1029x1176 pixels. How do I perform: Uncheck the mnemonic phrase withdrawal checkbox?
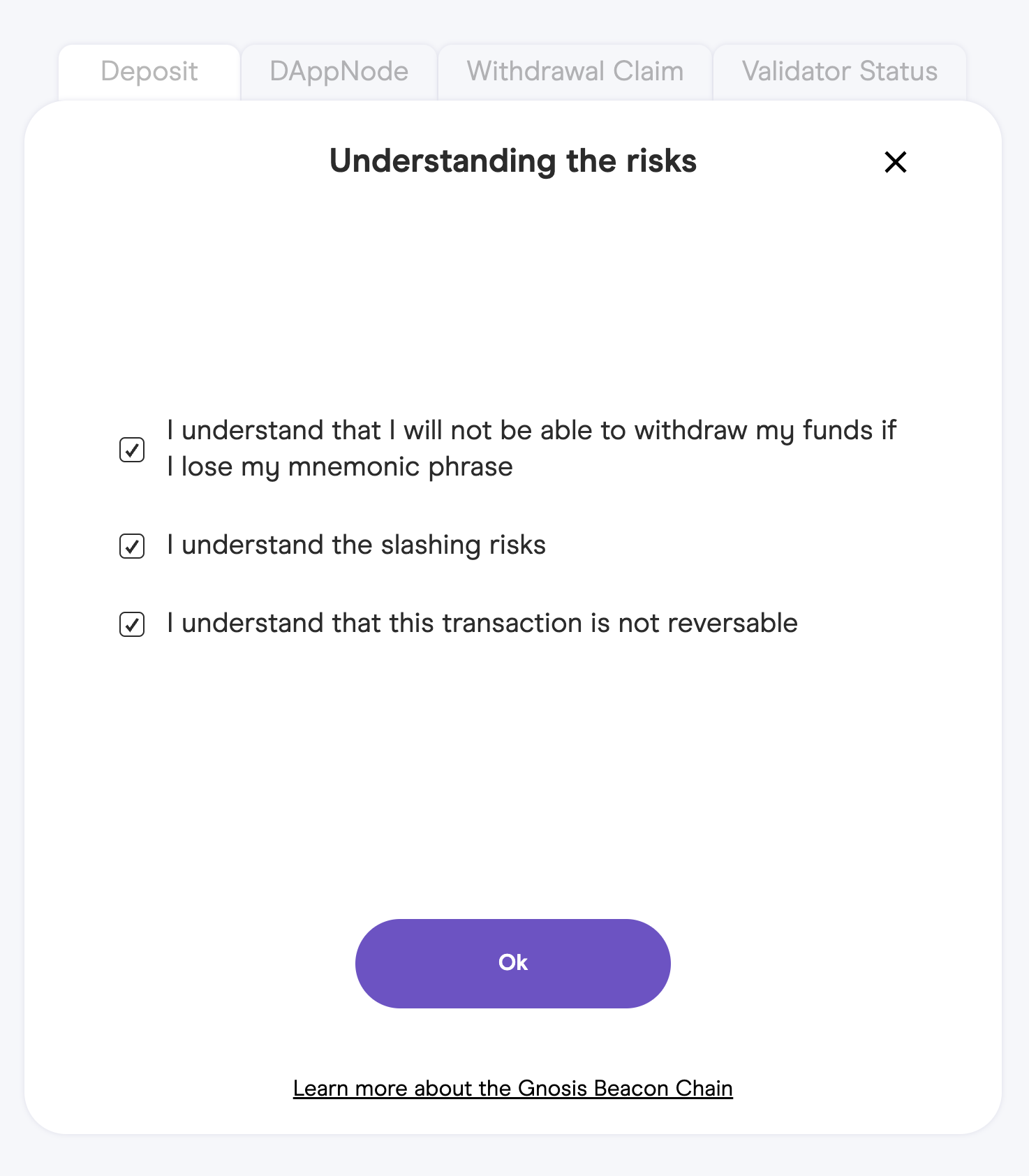click(x=132, y=450)
